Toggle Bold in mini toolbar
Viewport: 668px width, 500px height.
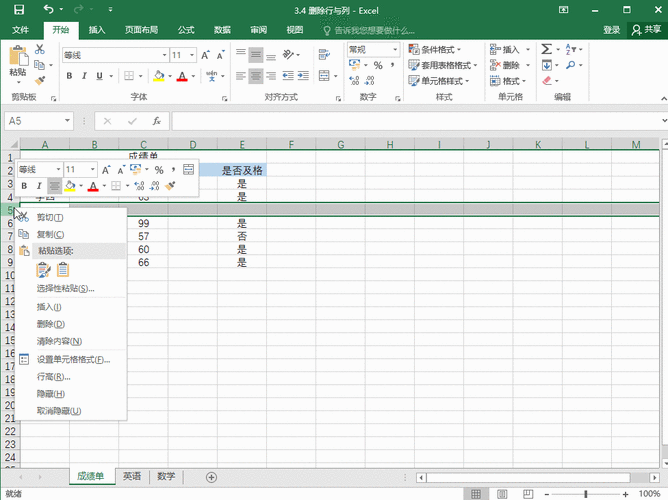24,186
